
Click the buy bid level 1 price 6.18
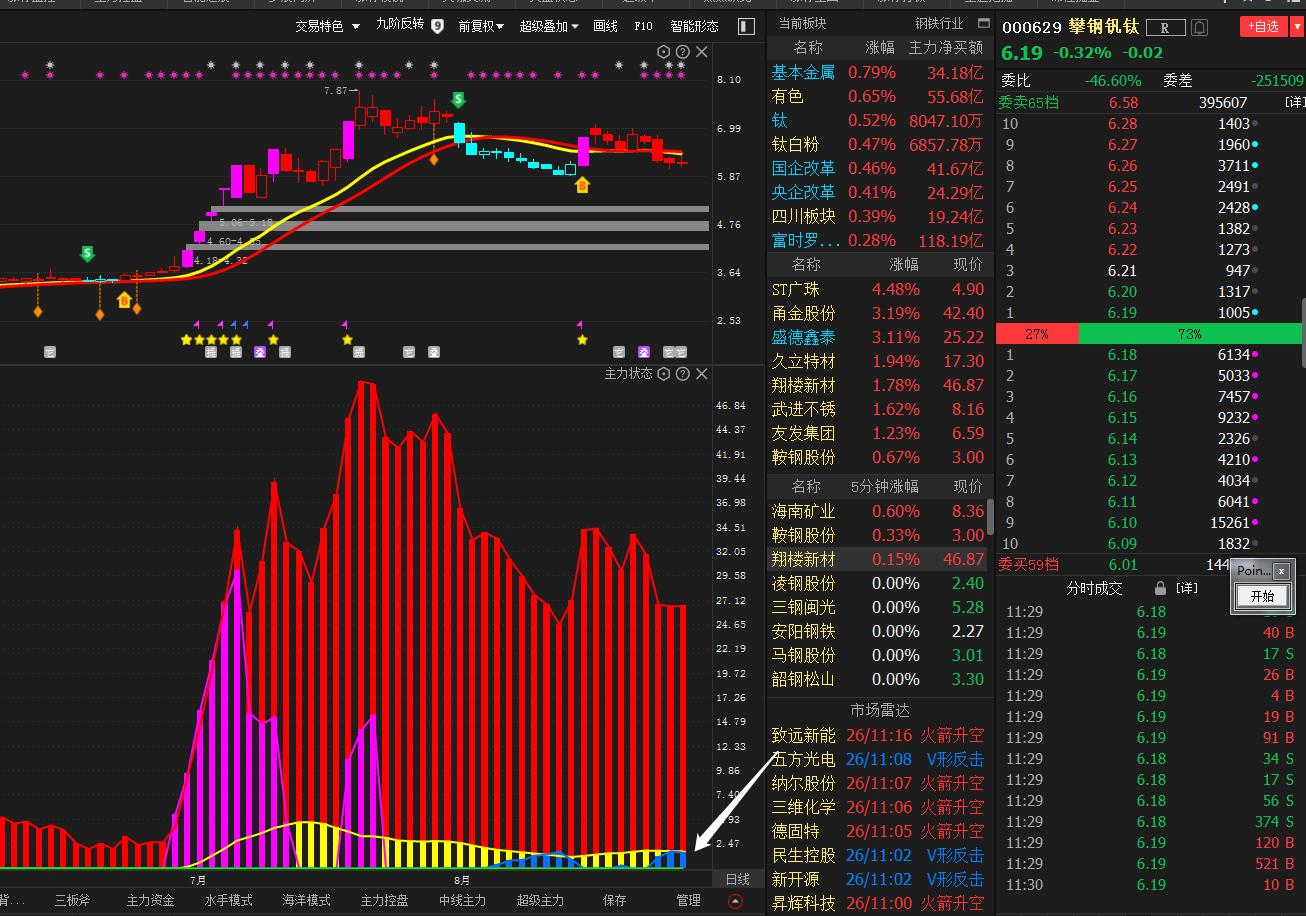click(1122, 355)
